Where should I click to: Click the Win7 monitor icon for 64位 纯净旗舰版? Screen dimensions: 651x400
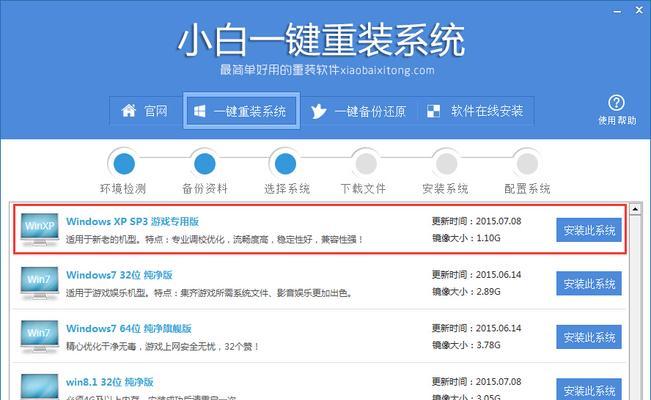point(39,336)
